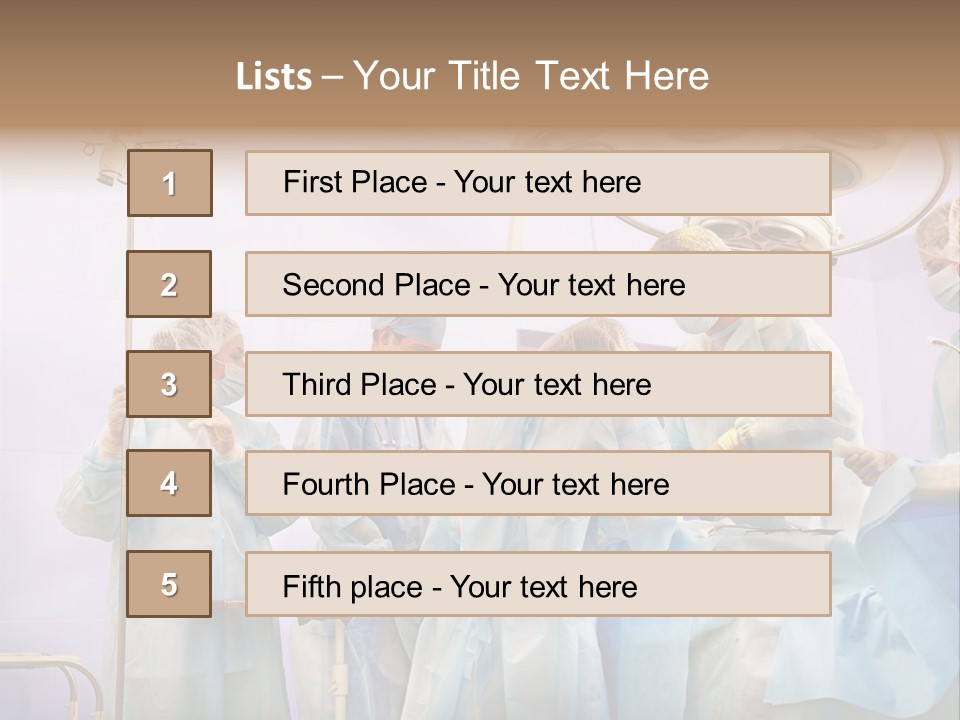Viewport: 960px width, 720px height.
Task: Click the words 'Fifth place' in fifth bar
Action: coord(353,587)
